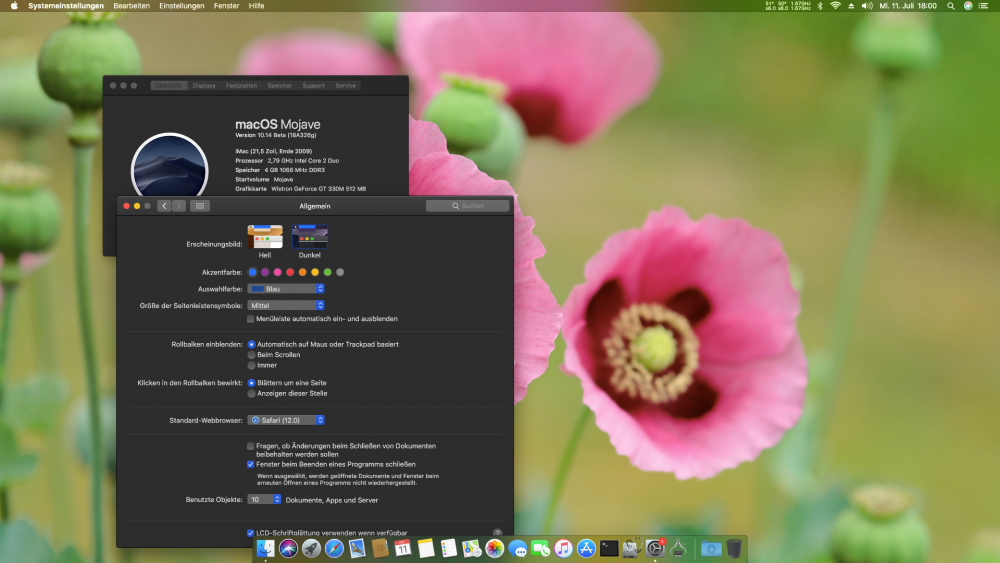The width and height of the screenshot is (1000, 563).
Task: Open the Maps app in Dock
Action: tap(472, 548)
